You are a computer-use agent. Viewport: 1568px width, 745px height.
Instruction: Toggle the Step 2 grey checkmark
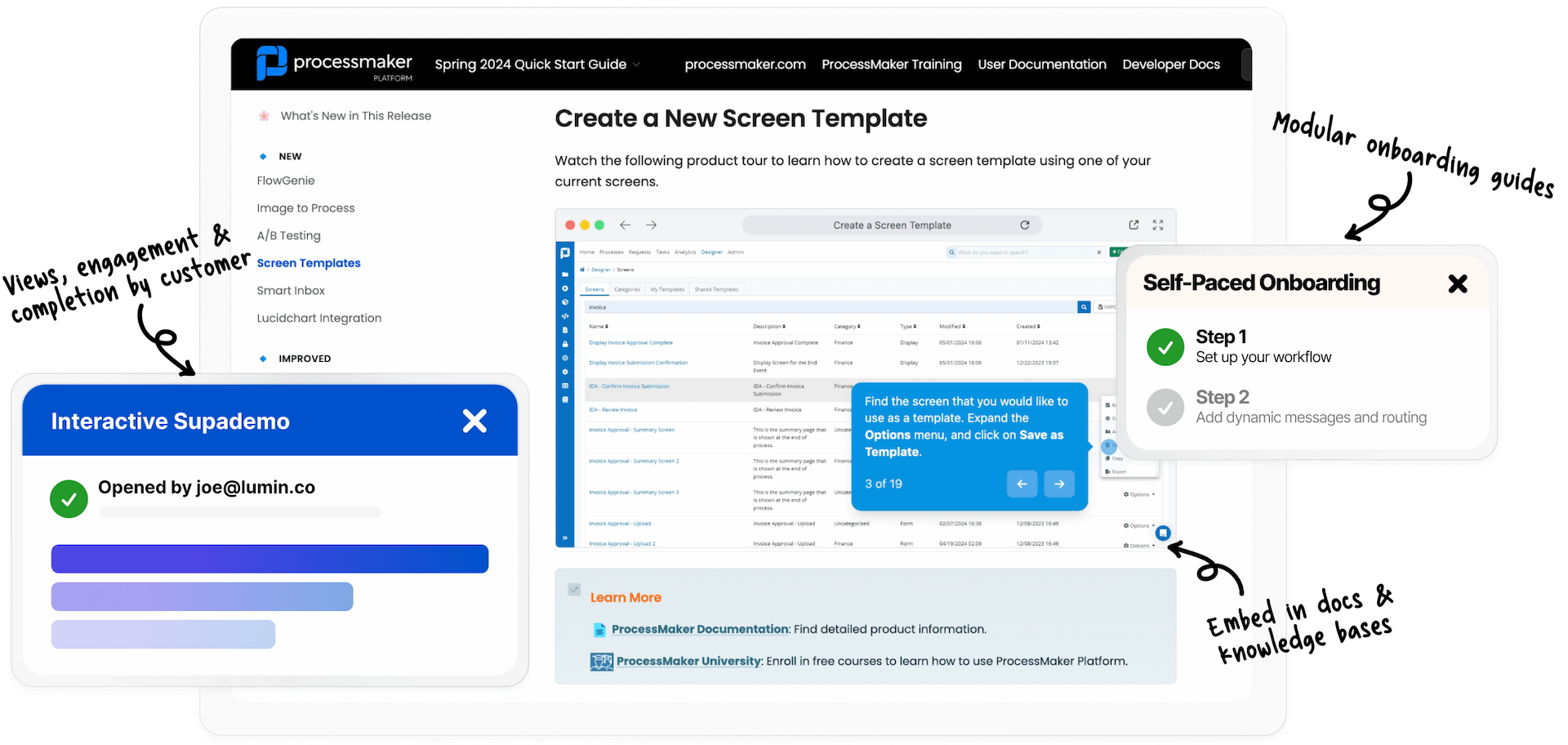1165,408
